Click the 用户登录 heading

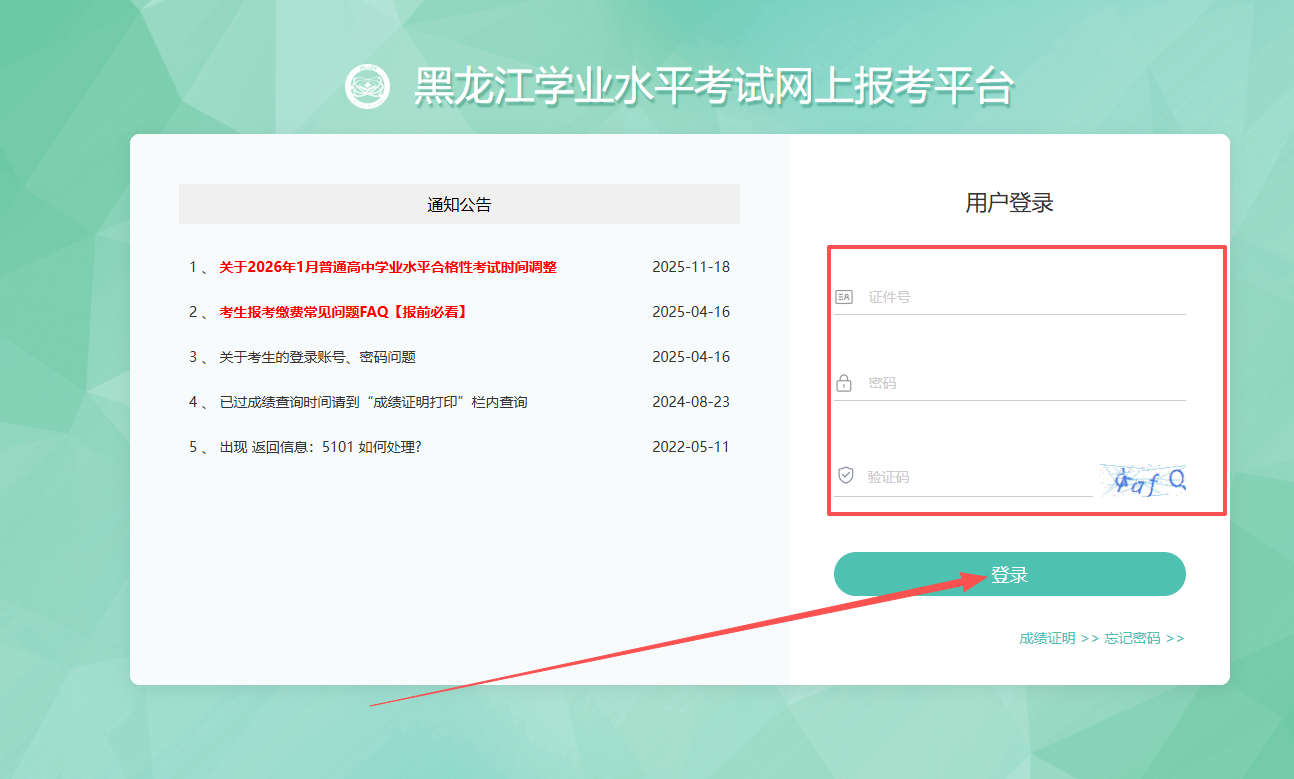point(1009,203)
